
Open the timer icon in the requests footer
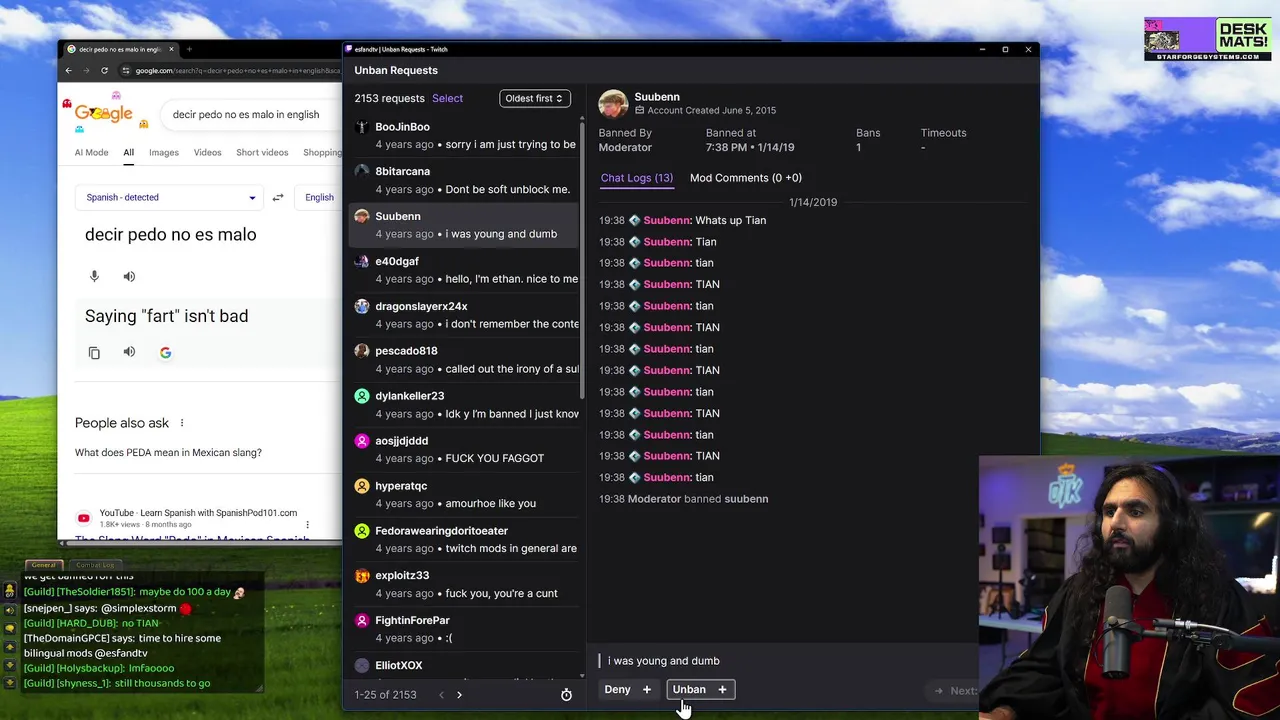pyautogui.click(x=566, y=695)
